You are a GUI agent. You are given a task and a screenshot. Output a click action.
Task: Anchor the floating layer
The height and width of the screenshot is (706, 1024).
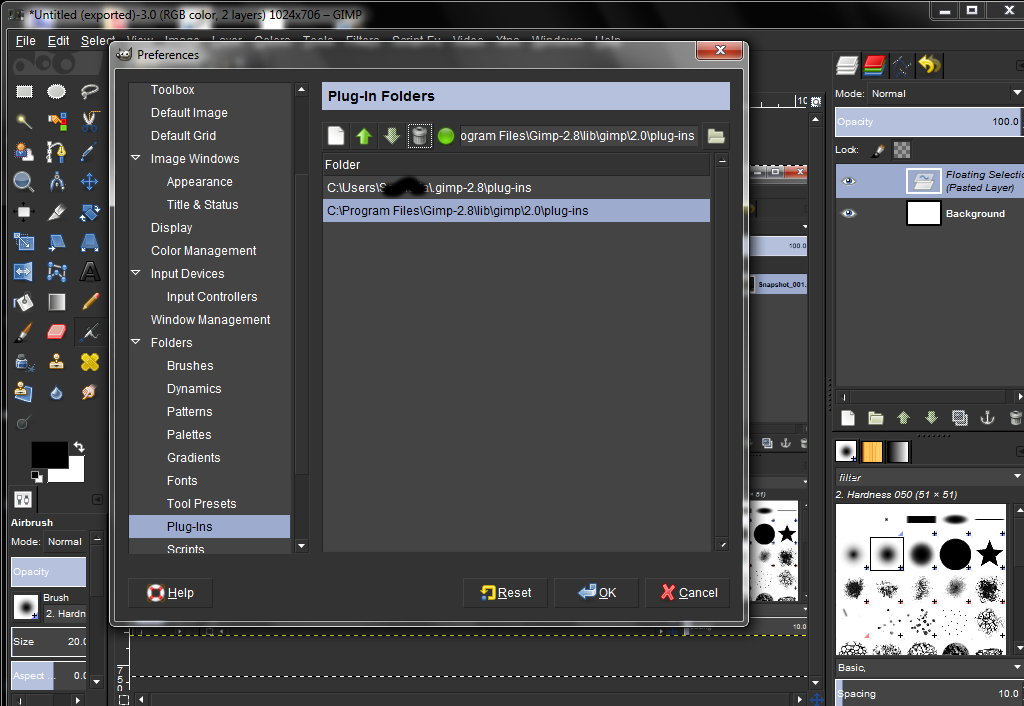[987, 418]
